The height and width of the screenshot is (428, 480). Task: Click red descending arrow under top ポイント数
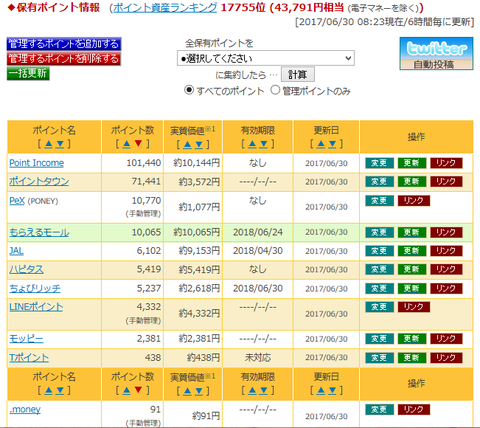tap(138, 144)
